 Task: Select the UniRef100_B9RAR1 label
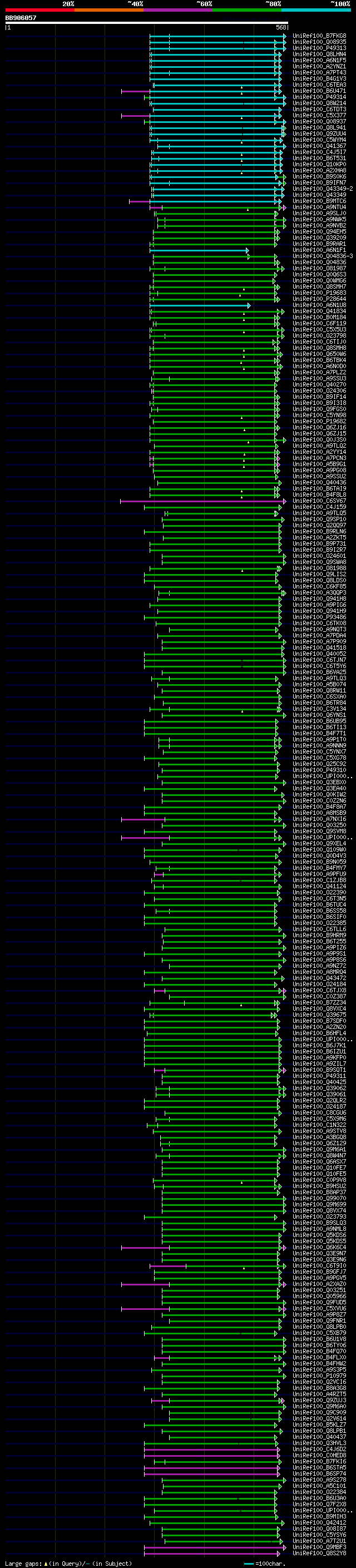coord(319,244)
